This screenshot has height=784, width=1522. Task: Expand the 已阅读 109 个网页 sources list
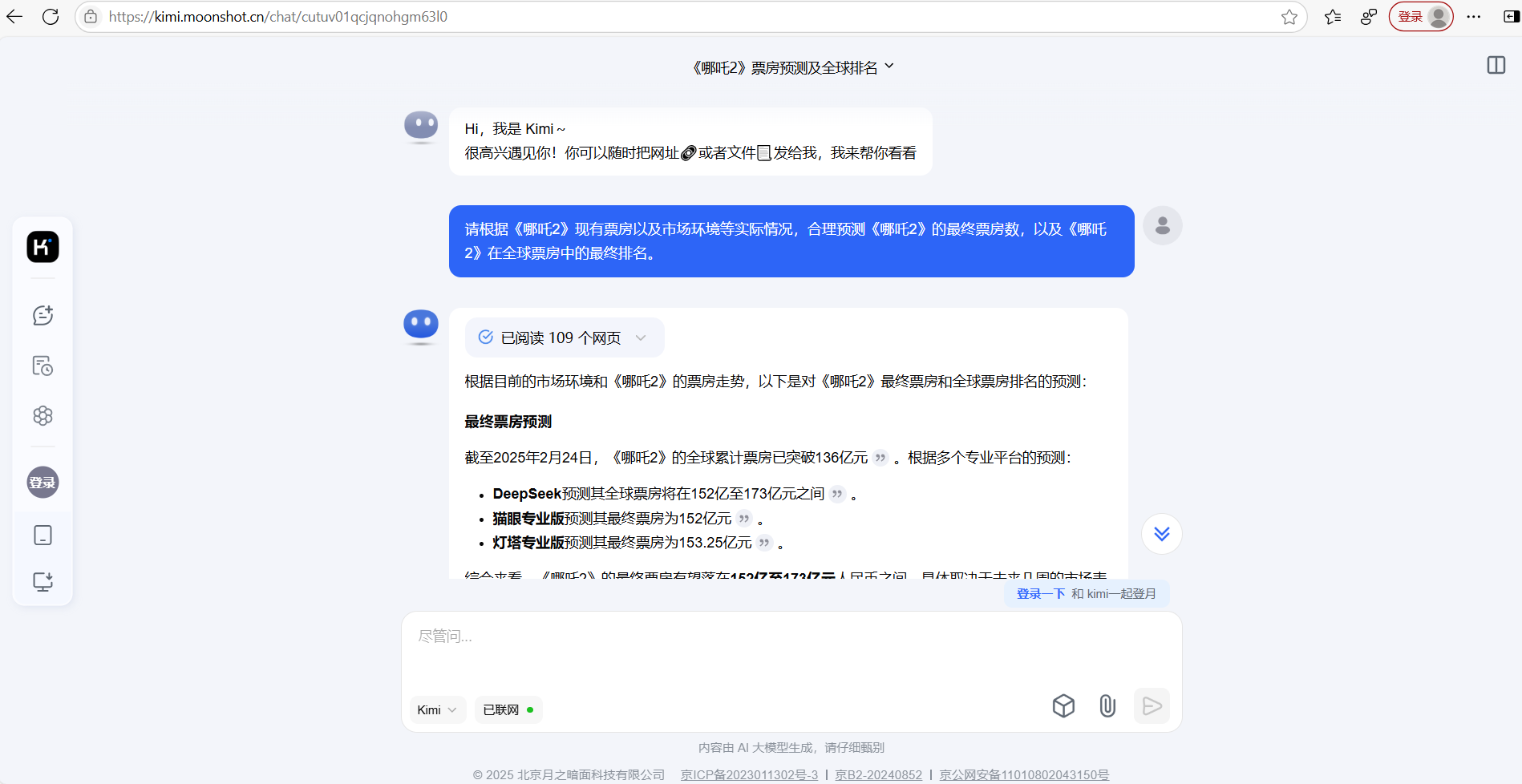pyautogui.click(x=564, y=337)
